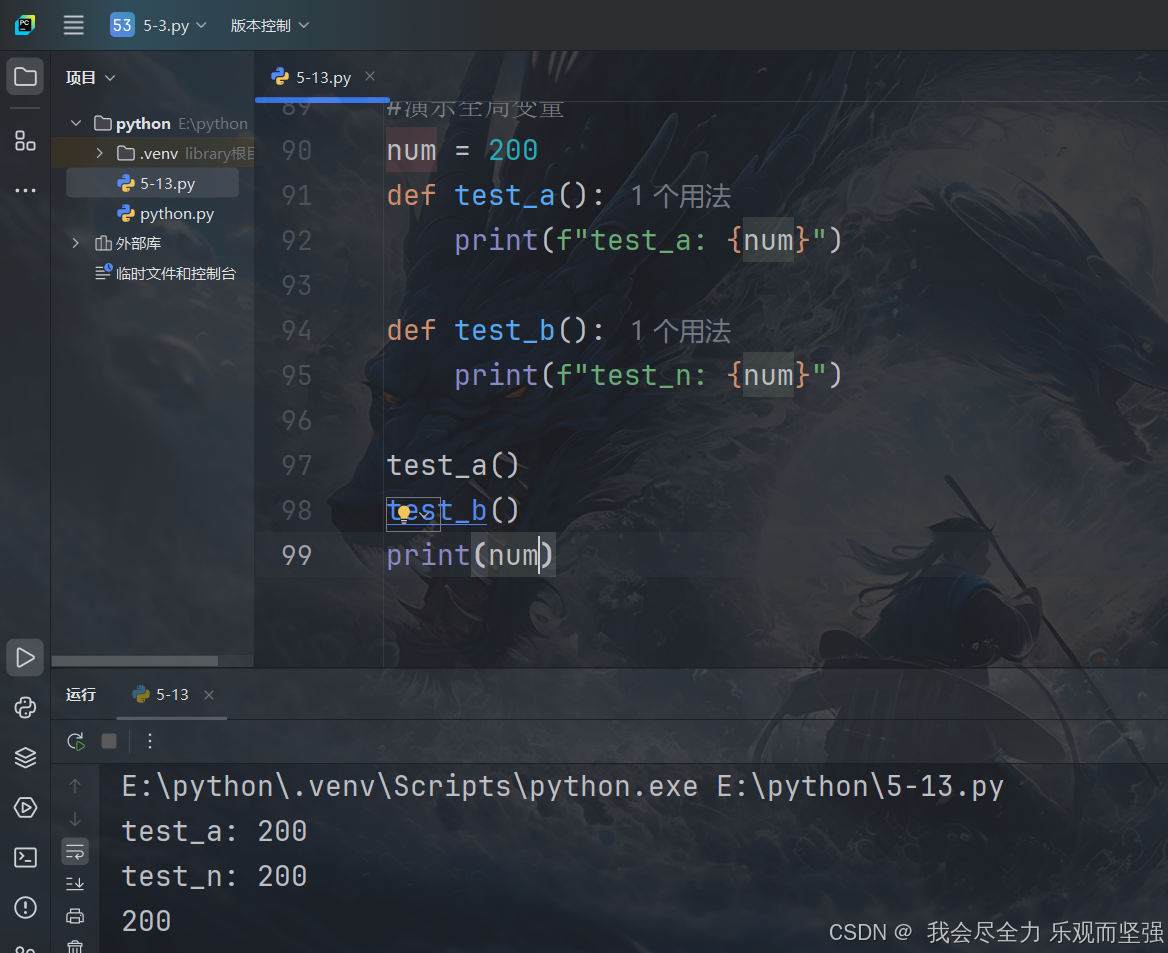This screenshot has height=953, width=1168.
Task: Click the 运行 panel label
Action: click(80, 694)
